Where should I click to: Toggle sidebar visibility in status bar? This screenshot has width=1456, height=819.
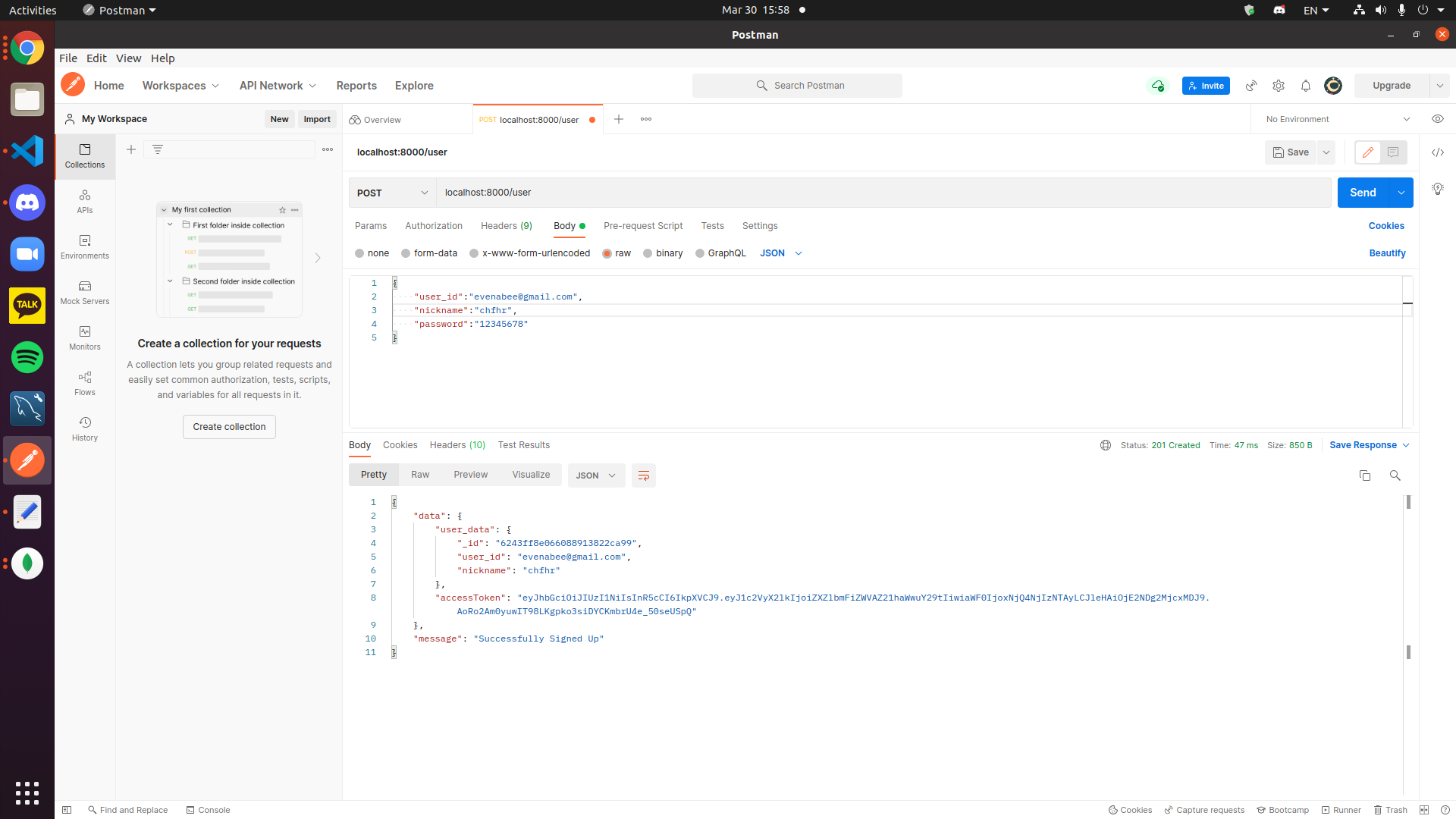pyautogui.click(x=67, y=810)
